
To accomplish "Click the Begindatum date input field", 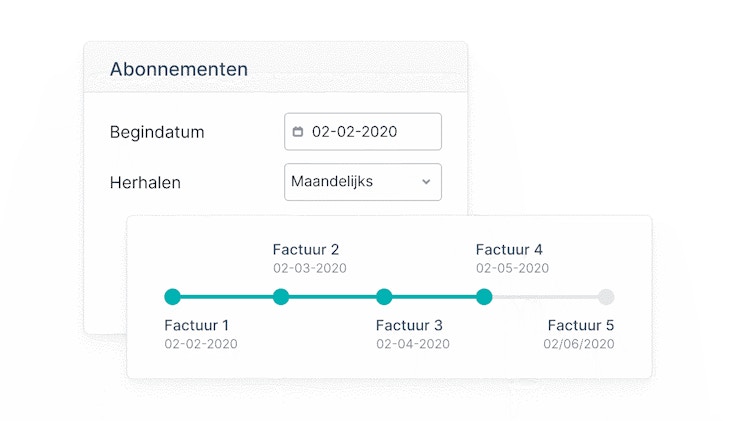I will pyautogui.click(x=363, y=131).
